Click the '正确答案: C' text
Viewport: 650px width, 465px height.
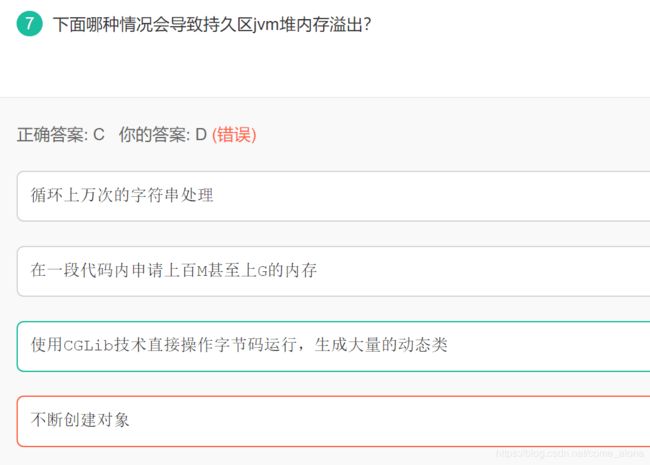coord(61,135)
